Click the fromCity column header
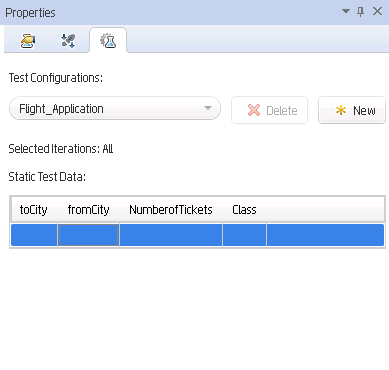 click(88, 210)
